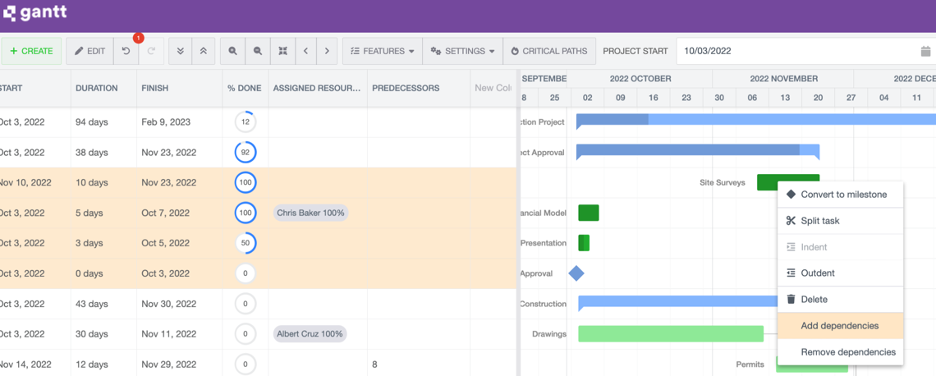Click the zoom out magnifier icon
The image size is (936, 376).
(x=258, y=51)
